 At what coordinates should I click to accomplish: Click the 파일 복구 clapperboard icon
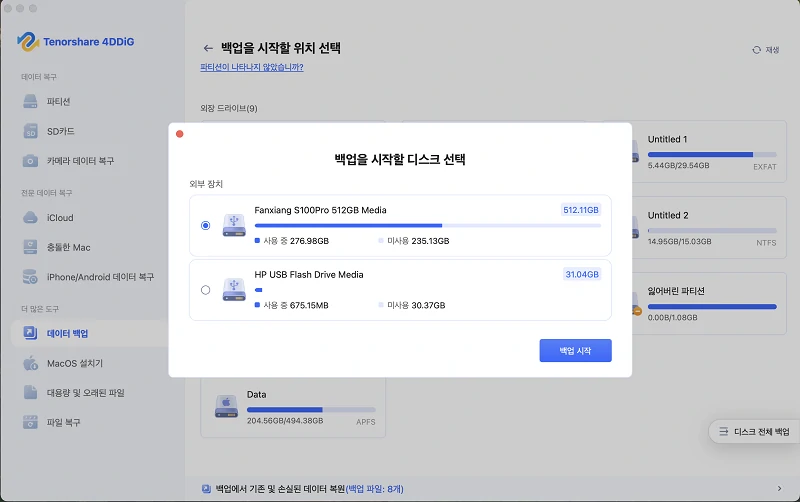coord(30,422)
